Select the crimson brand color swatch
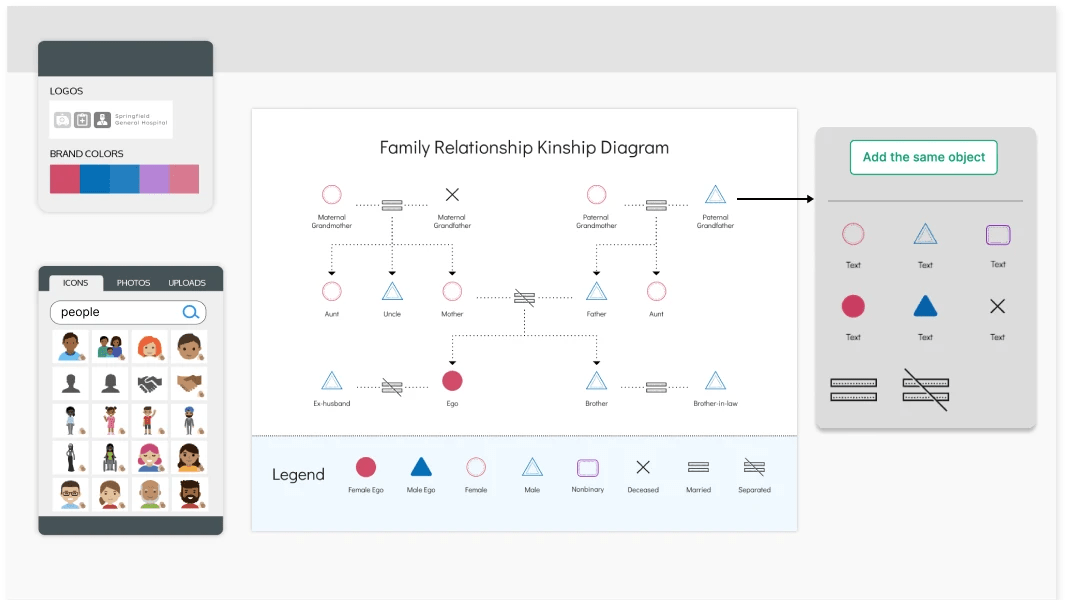 click(63, 178)
